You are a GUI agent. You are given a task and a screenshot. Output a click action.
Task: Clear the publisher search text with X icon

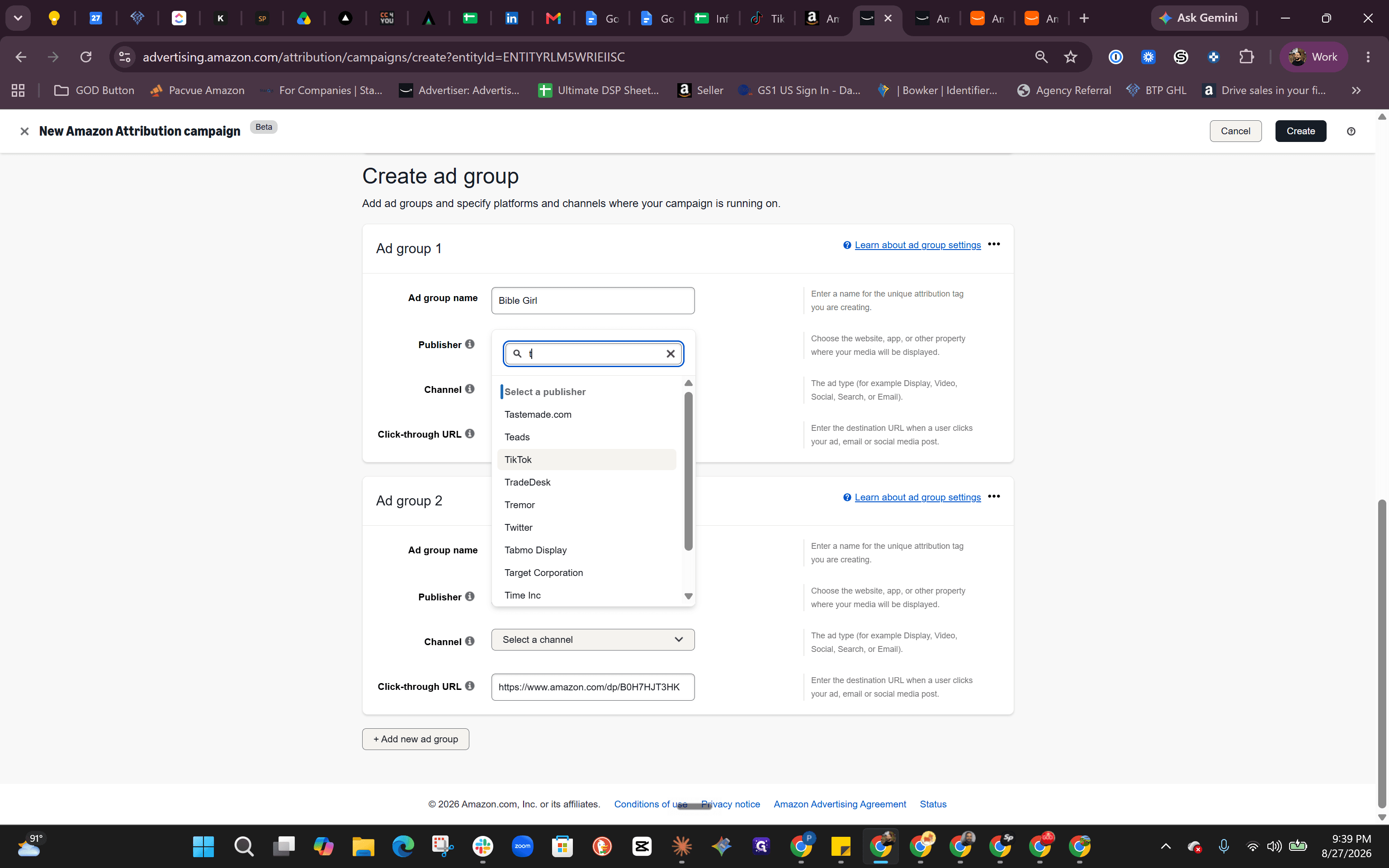pyautogui.click(x=671, y=354)
